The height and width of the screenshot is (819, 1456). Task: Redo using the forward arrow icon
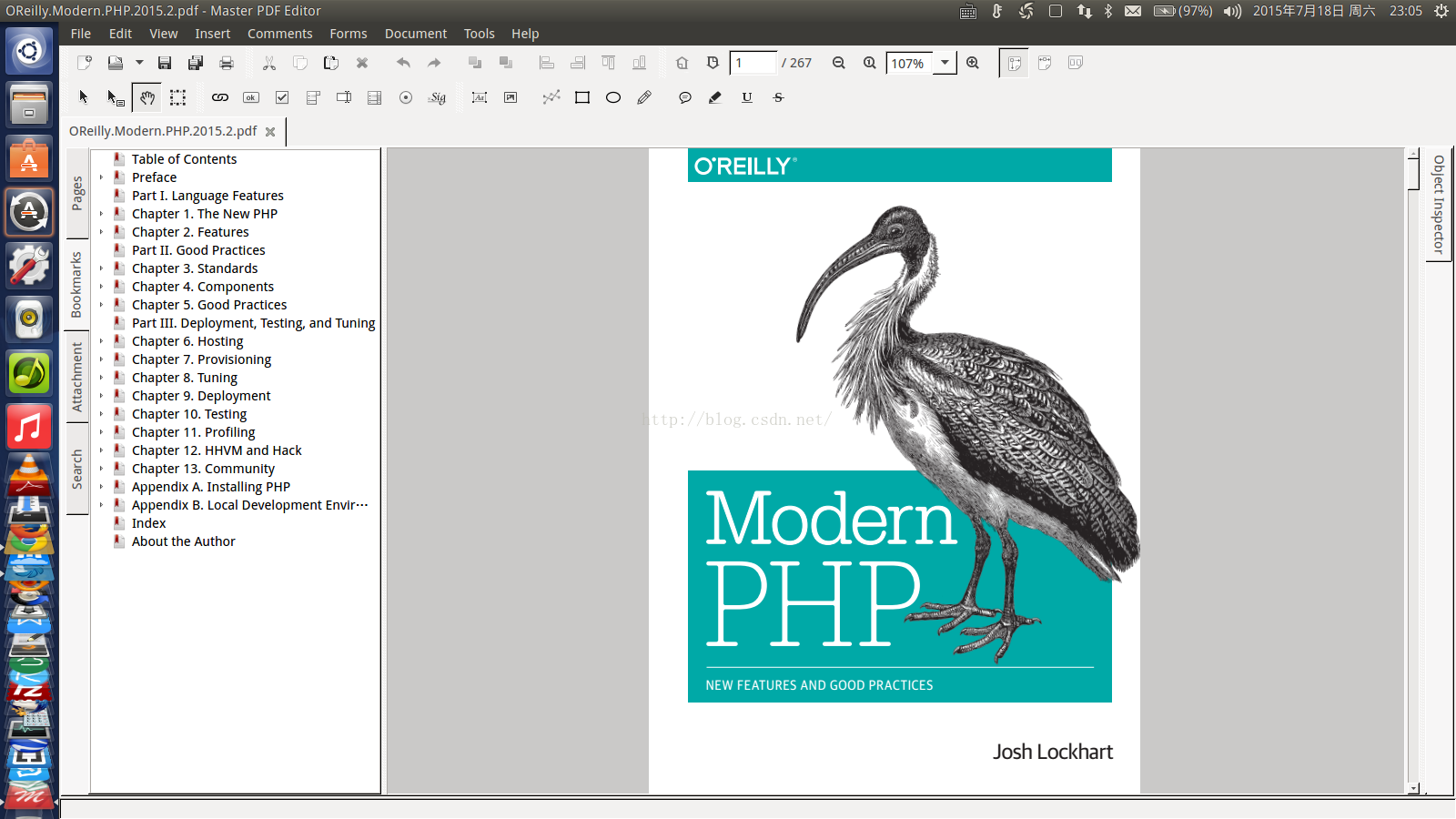point(434,63)
